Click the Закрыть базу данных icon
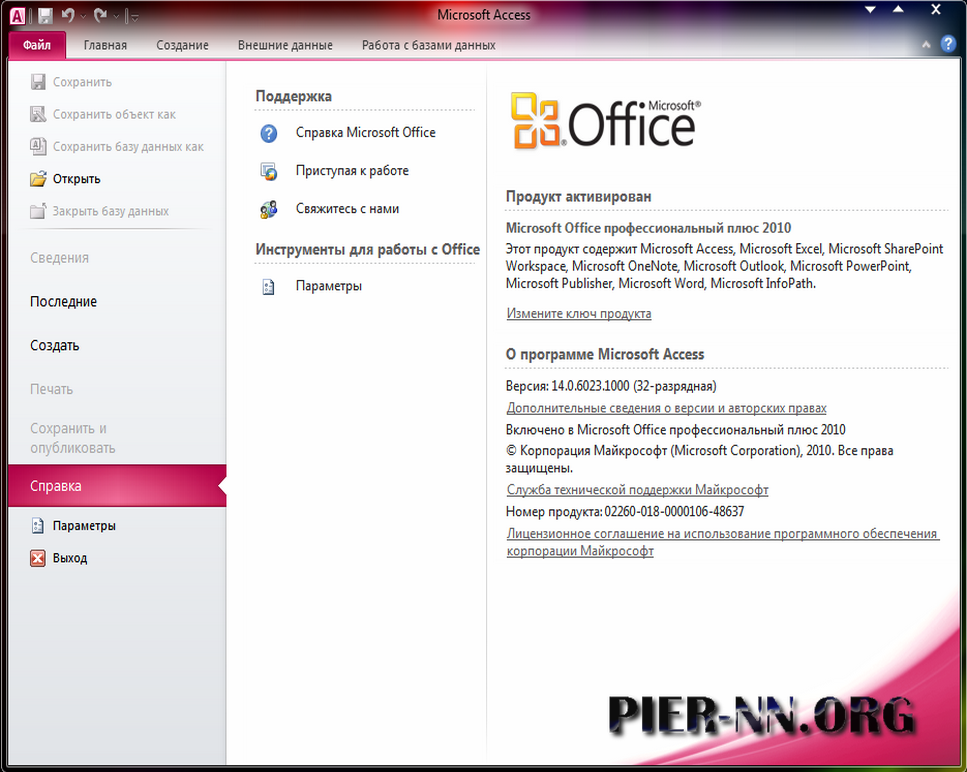Screen dimensions: 967x772 38,211
